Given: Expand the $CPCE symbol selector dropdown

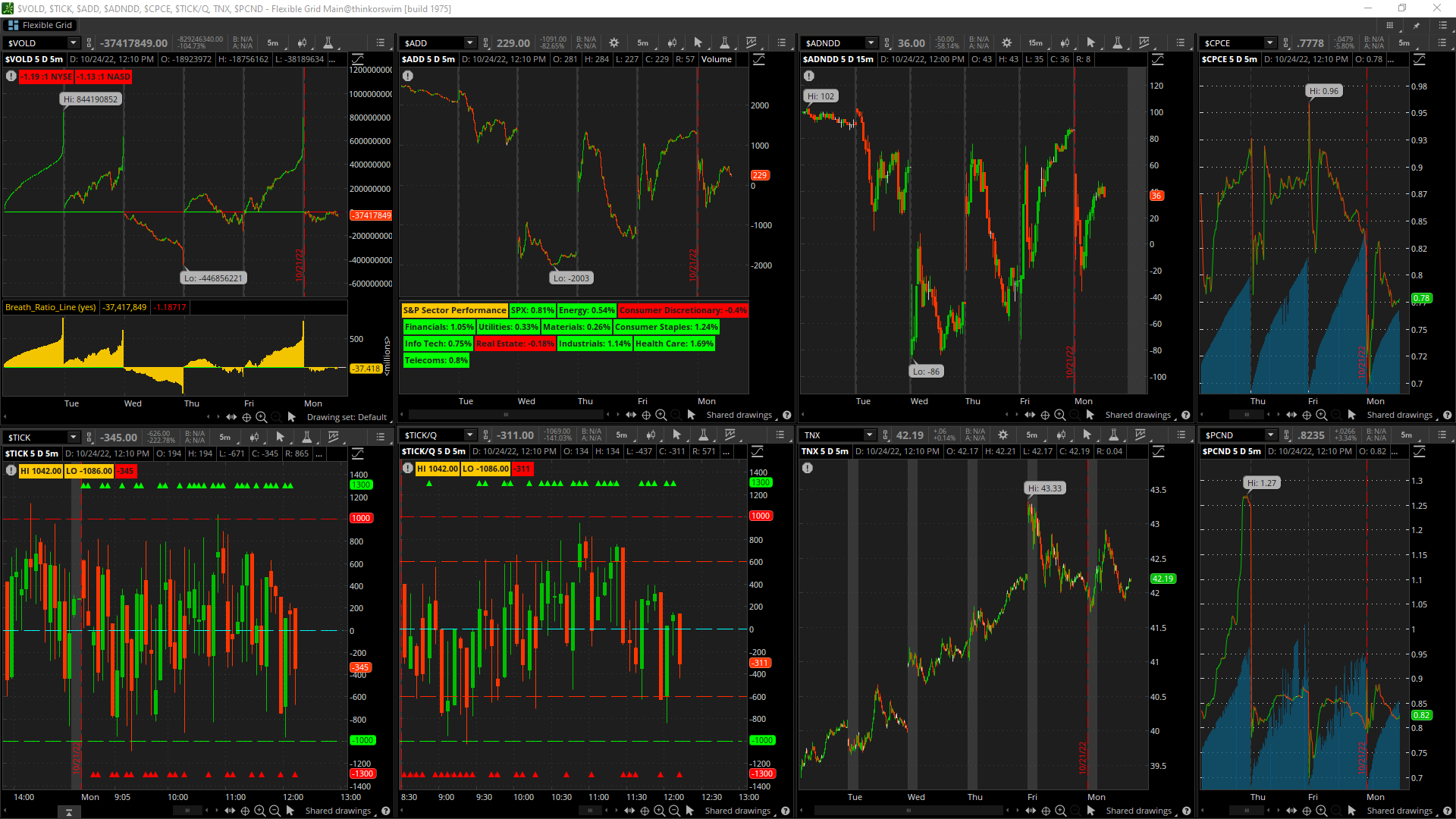Looking at the screenshot, I should coord(1269,43).
